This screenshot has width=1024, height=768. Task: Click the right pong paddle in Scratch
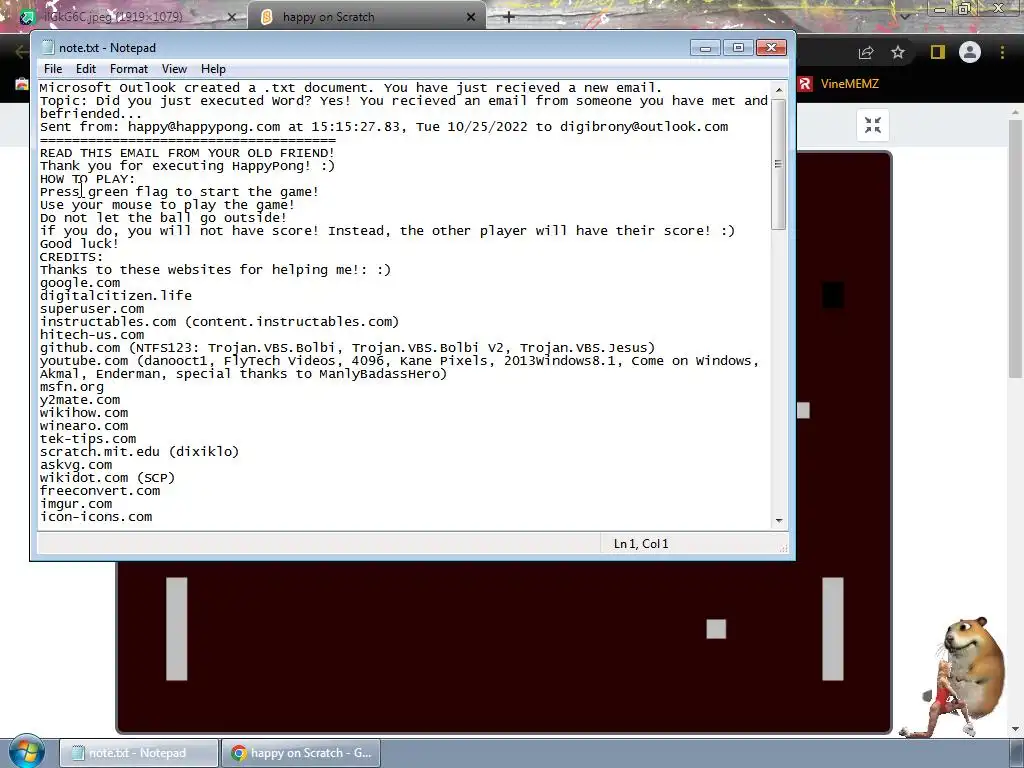coord(833,628)
